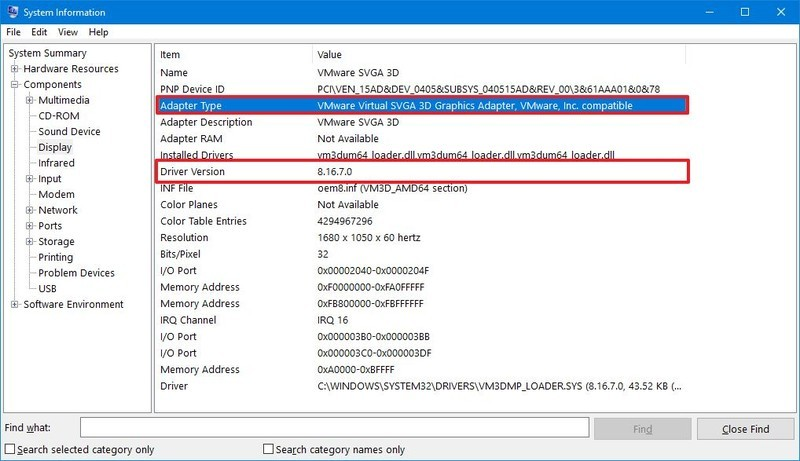
Task: Select the IRQ Channel row
Action: [x=422, y=320]
